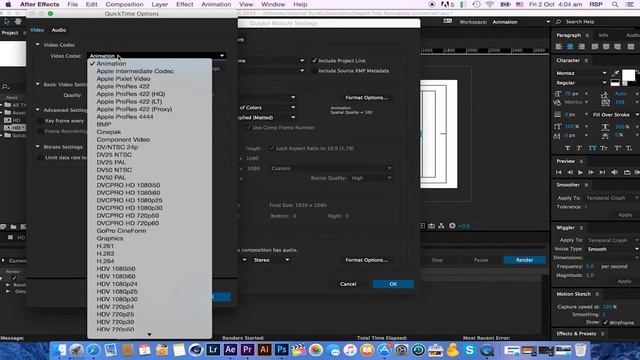Click center text alignment icon
Image resolution: width=640 pixels, height=360 pixels.
(570, 47)
